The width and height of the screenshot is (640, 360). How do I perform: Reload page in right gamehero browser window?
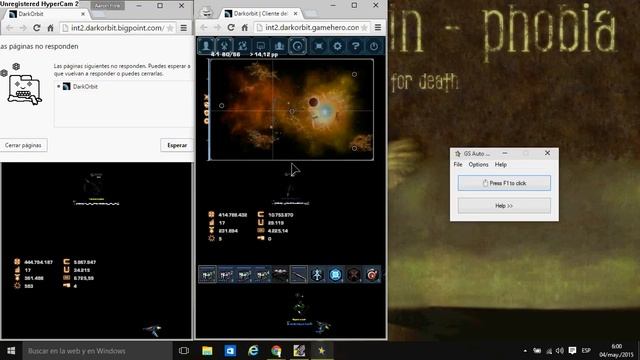231,27
